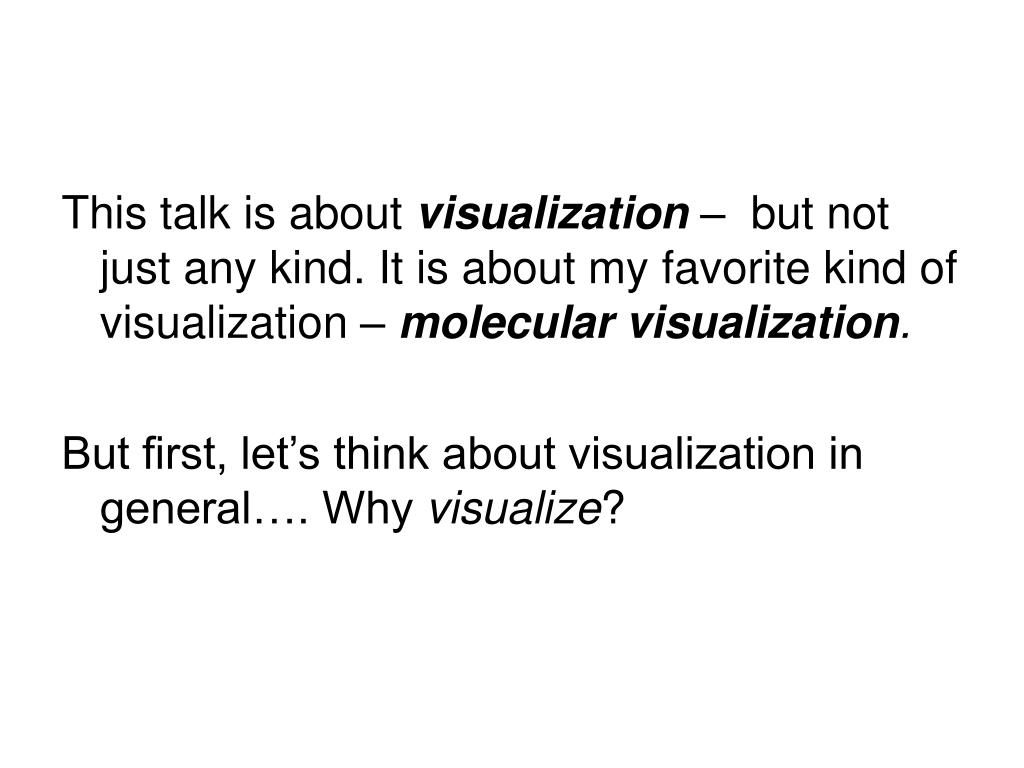The width and height of the screenshot is (1024, 768).
Task: Click the word "general…."
Action: click(205, 510)
